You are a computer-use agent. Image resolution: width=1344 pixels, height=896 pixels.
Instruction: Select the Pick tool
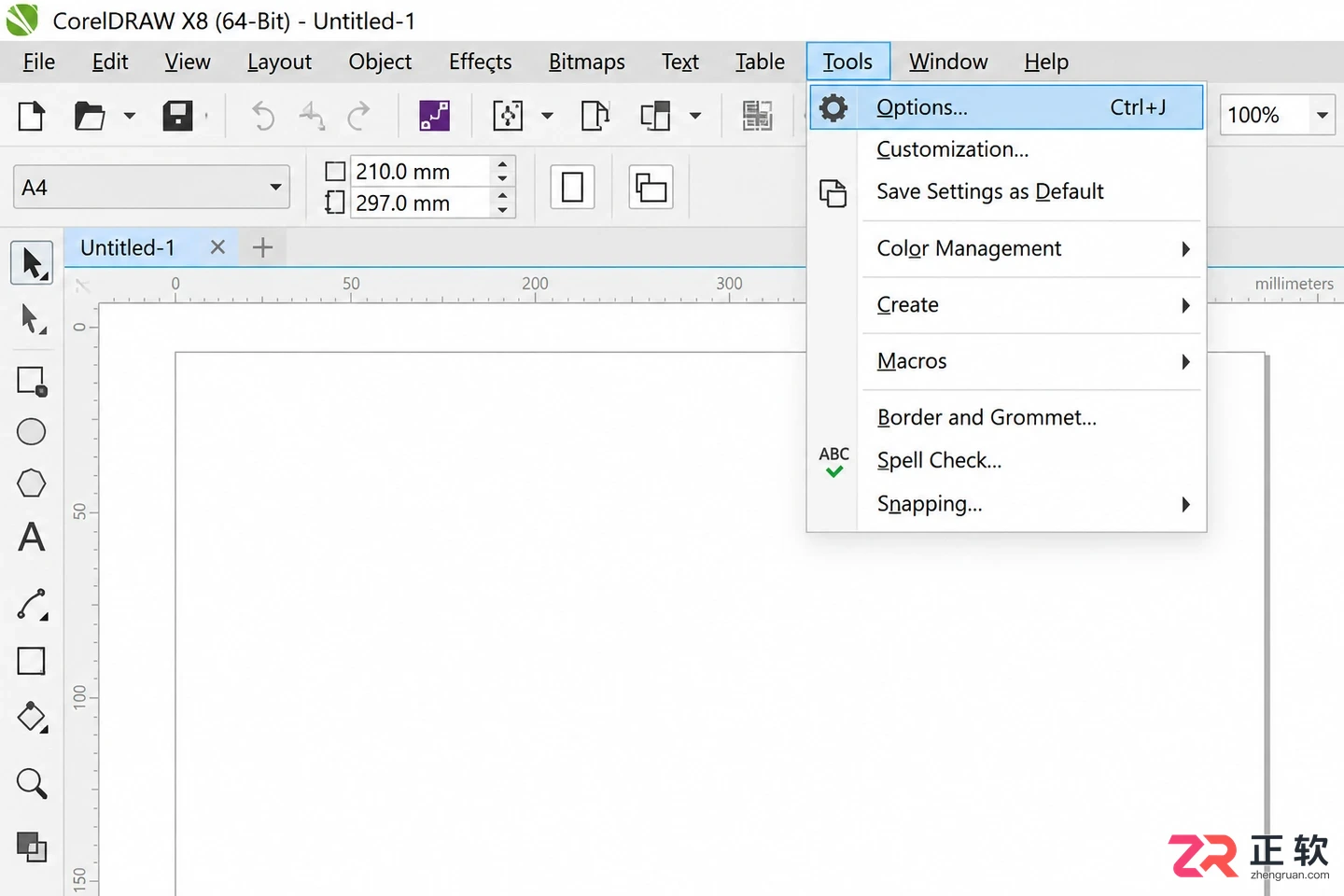pos(32,263)
